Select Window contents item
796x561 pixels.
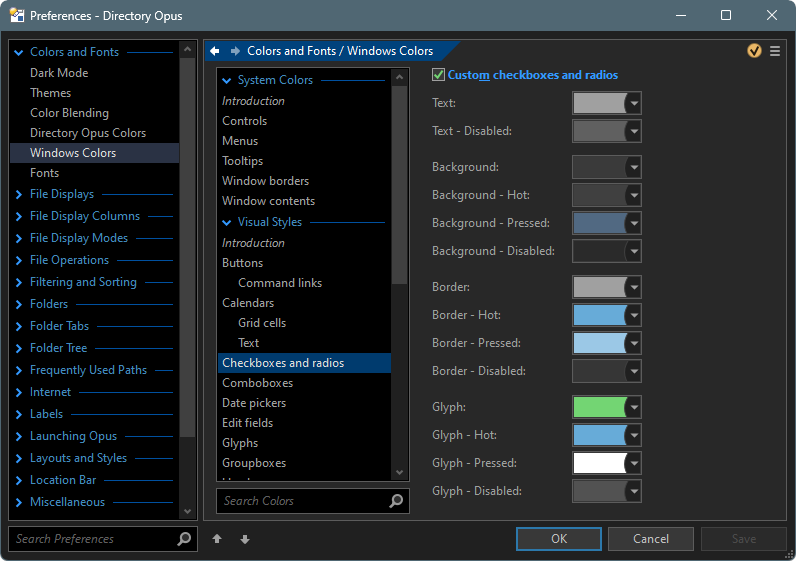pos(268,201)
